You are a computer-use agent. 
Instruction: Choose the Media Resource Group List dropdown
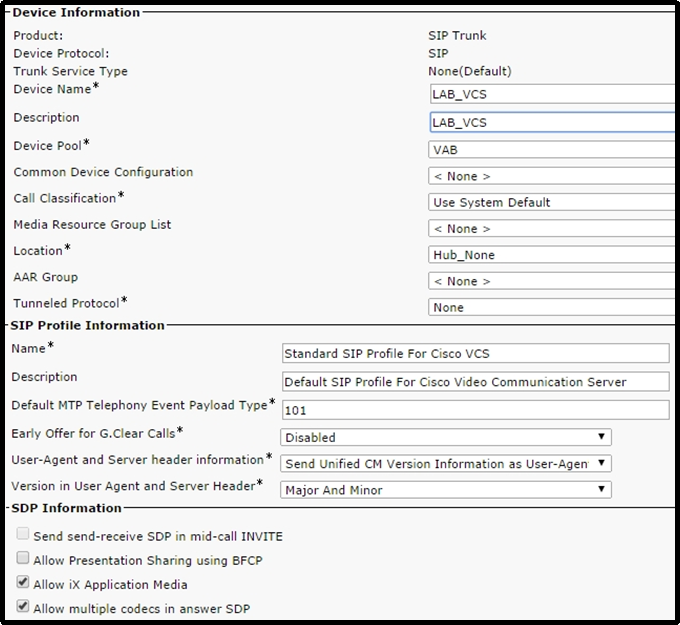(x=552, y=229)
